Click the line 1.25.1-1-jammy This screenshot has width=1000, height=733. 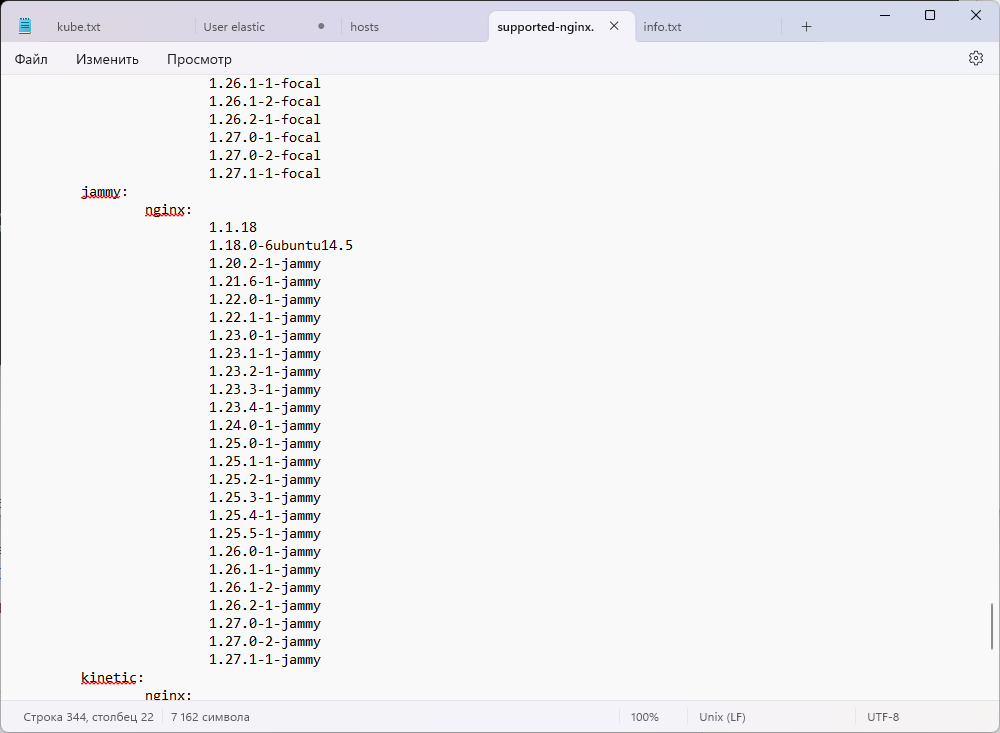coord(265,461)
